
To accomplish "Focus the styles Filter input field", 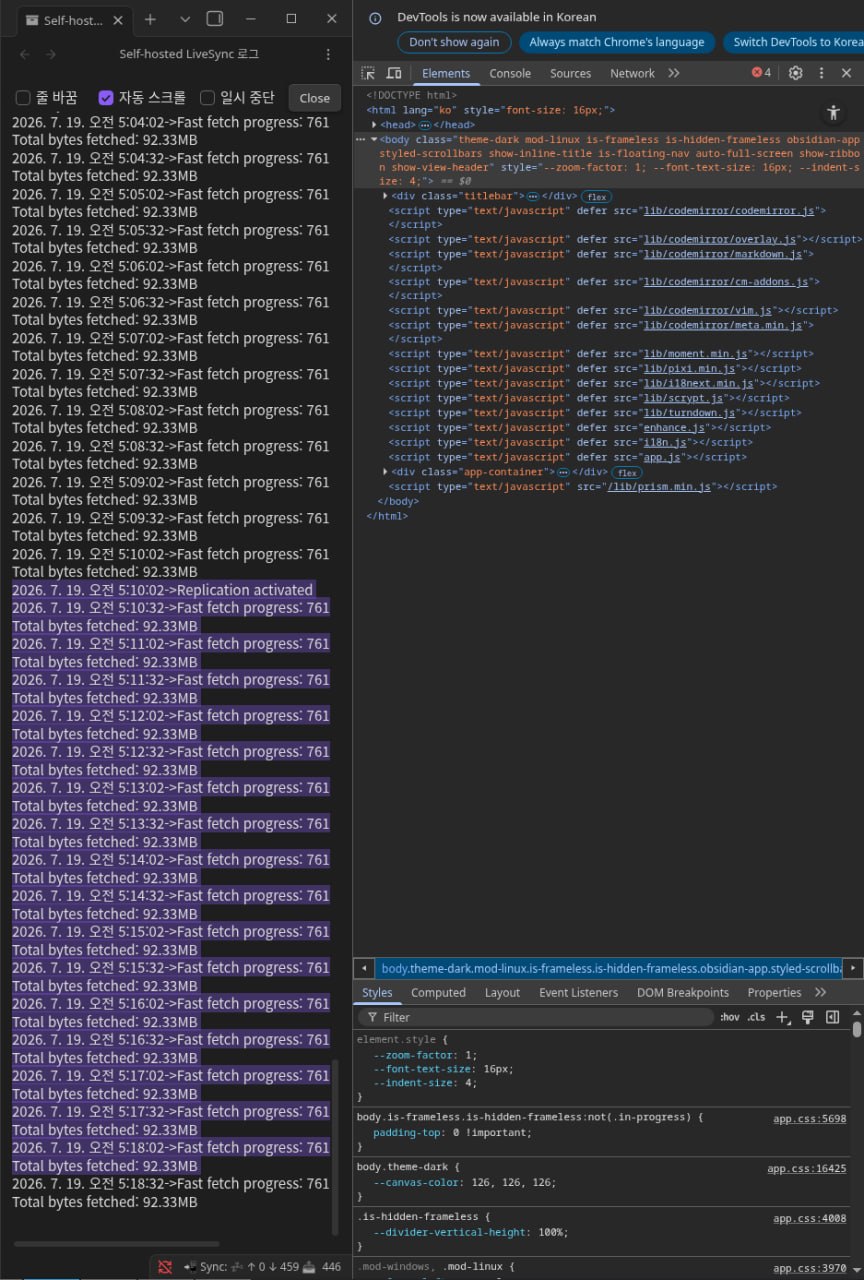I will [535, 1017].
